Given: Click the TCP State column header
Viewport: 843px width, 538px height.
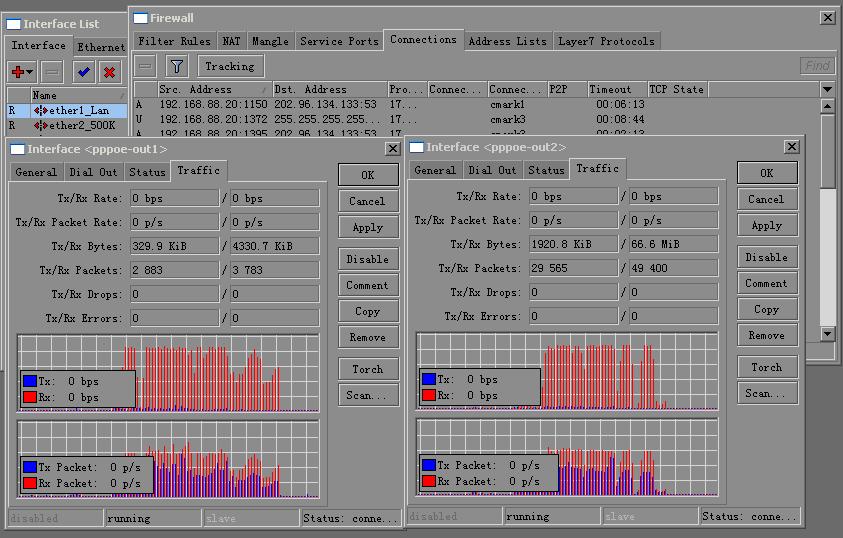Looking at the screenshot, I should [677, 89].
